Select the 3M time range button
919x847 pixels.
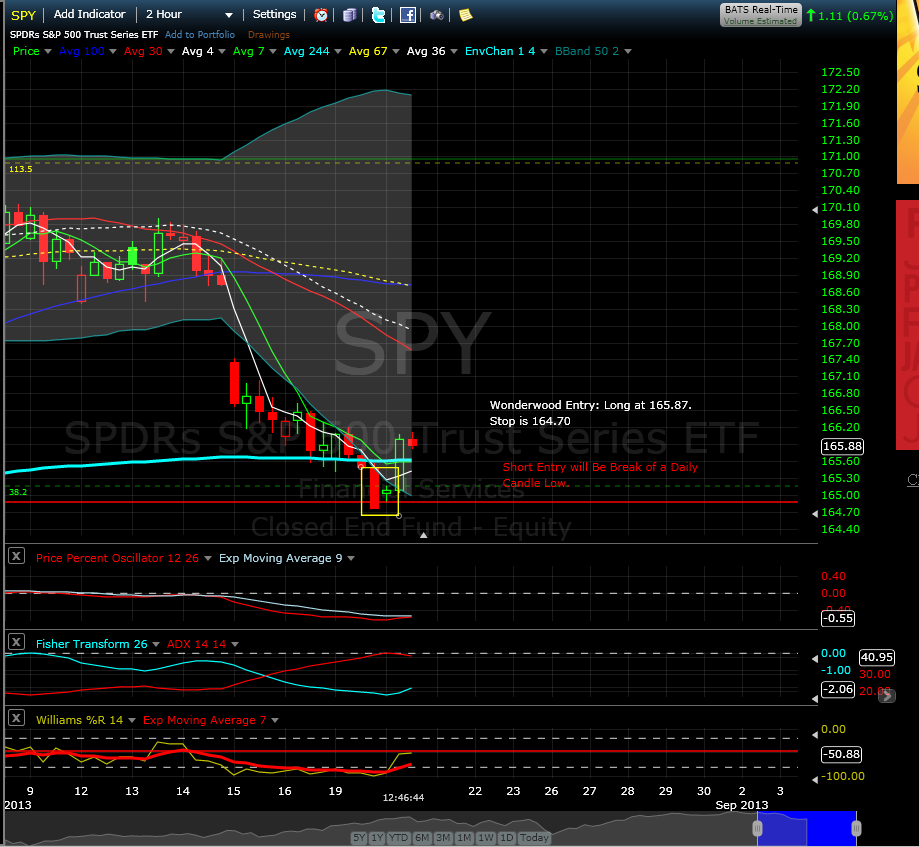[x=443, y=838]
